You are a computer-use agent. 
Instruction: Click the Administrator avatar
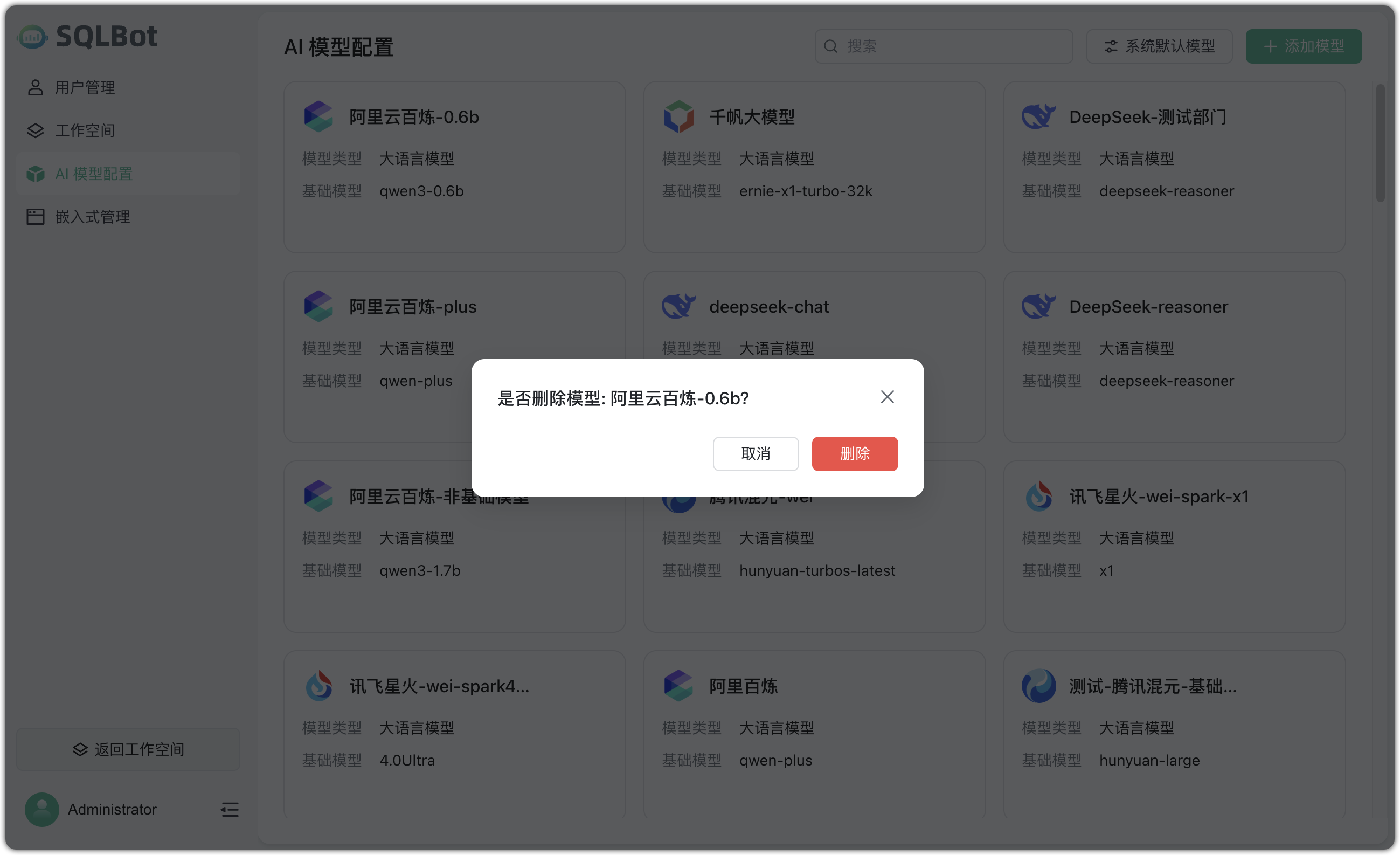point(41,809)
